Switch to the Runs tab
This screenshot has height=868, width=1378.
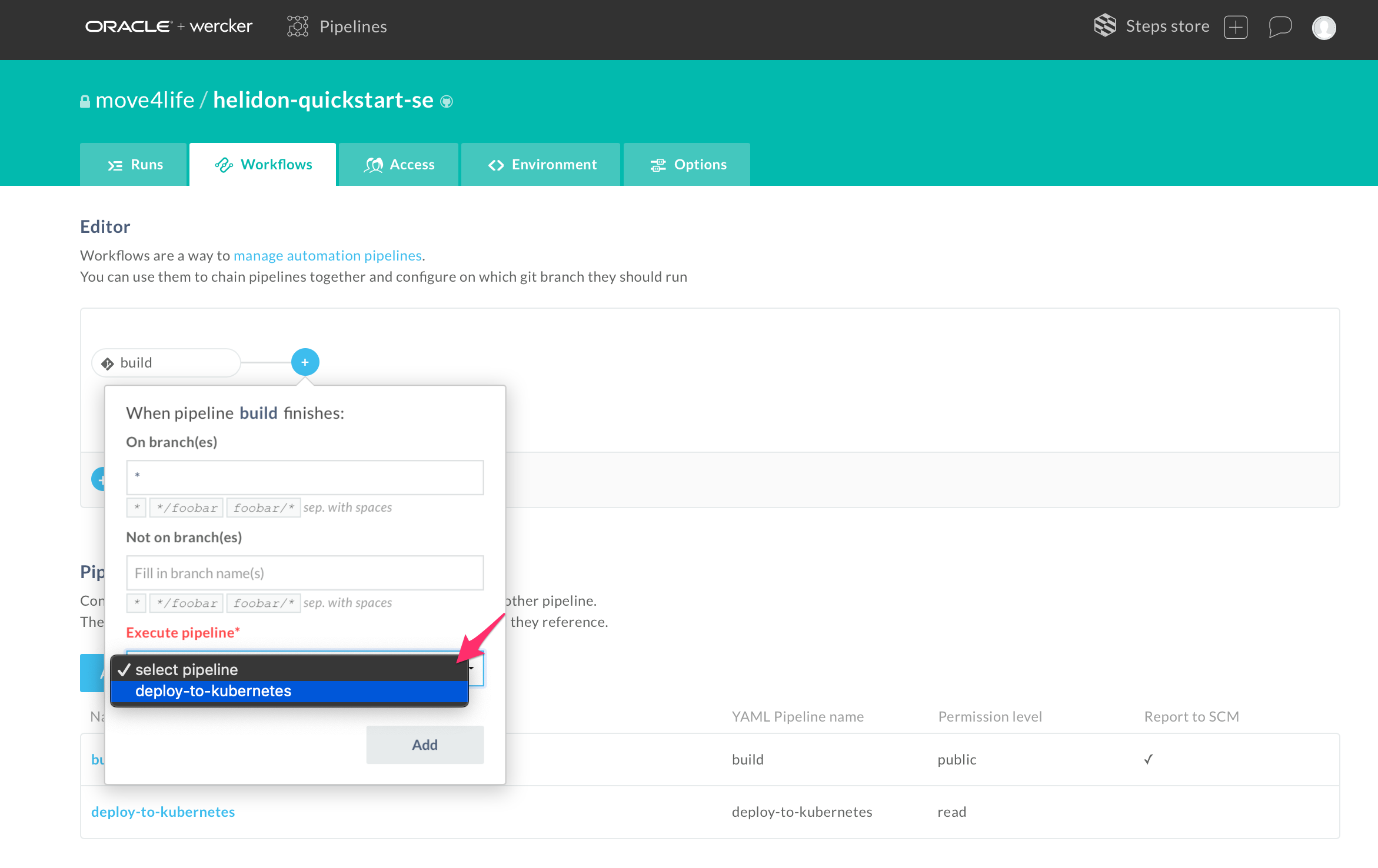coord(134,165)
